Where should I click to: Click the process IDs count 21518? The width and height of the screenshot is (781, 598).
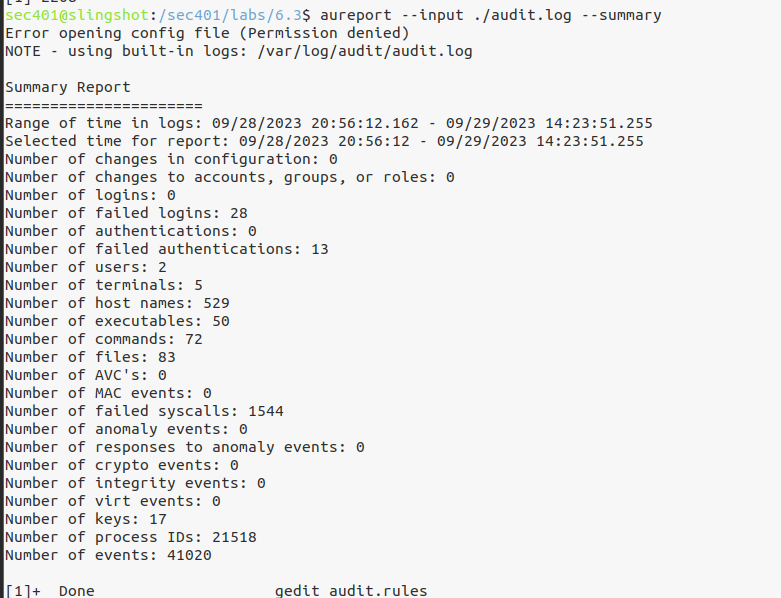coord(234,537)
